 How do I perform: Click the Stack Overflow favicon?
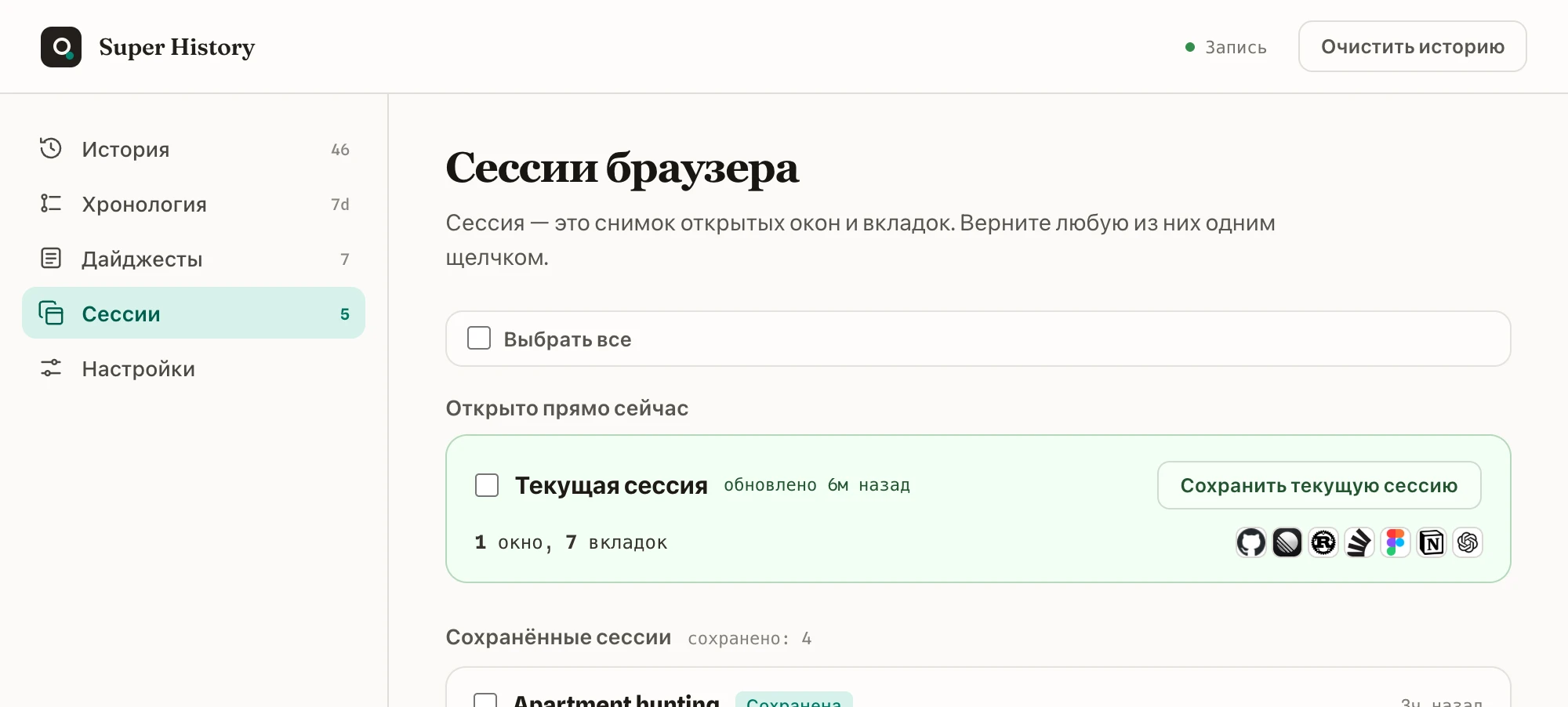1359,542
